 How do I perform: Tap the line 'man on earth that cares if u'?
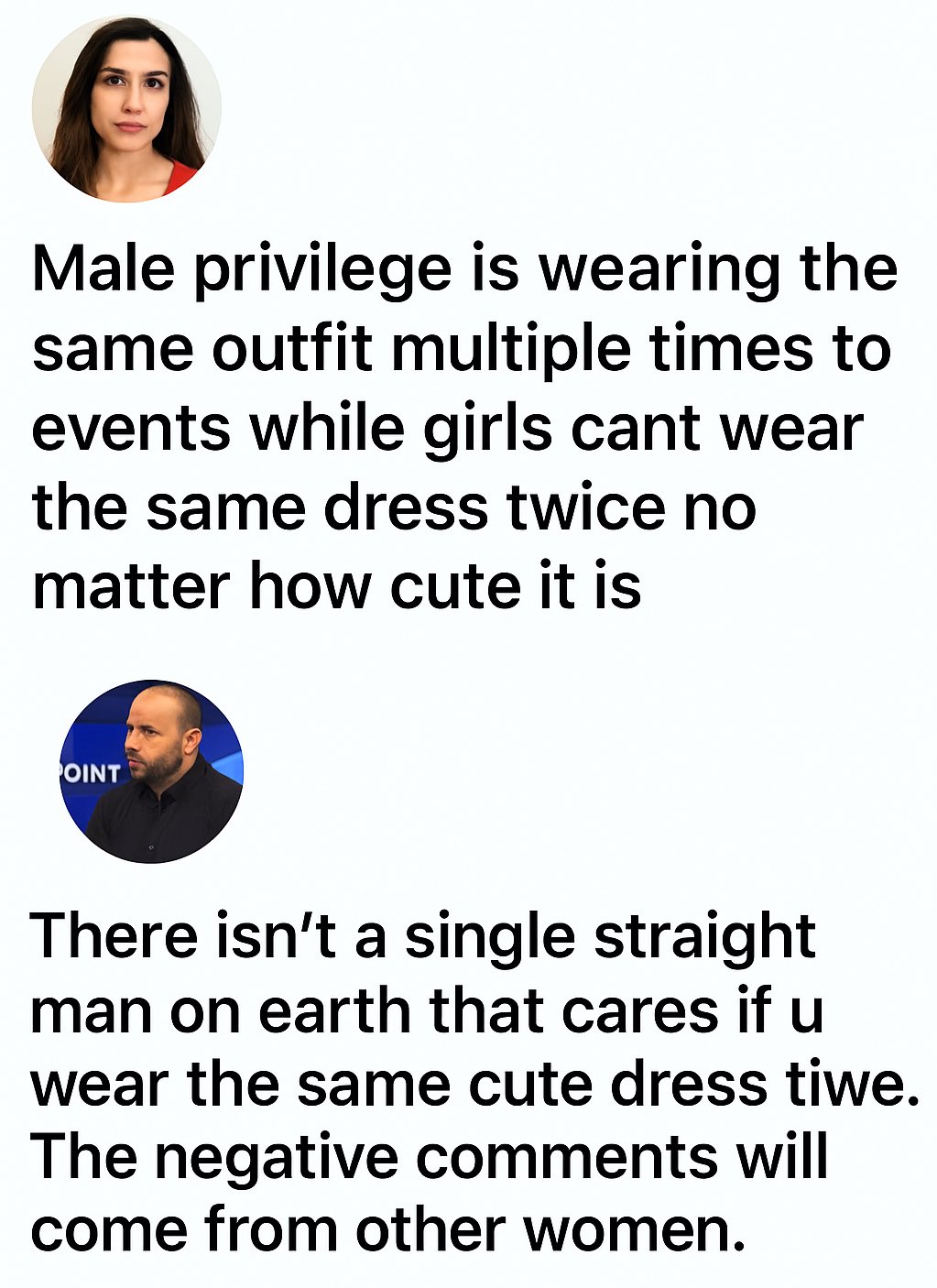click(427, 1011)
